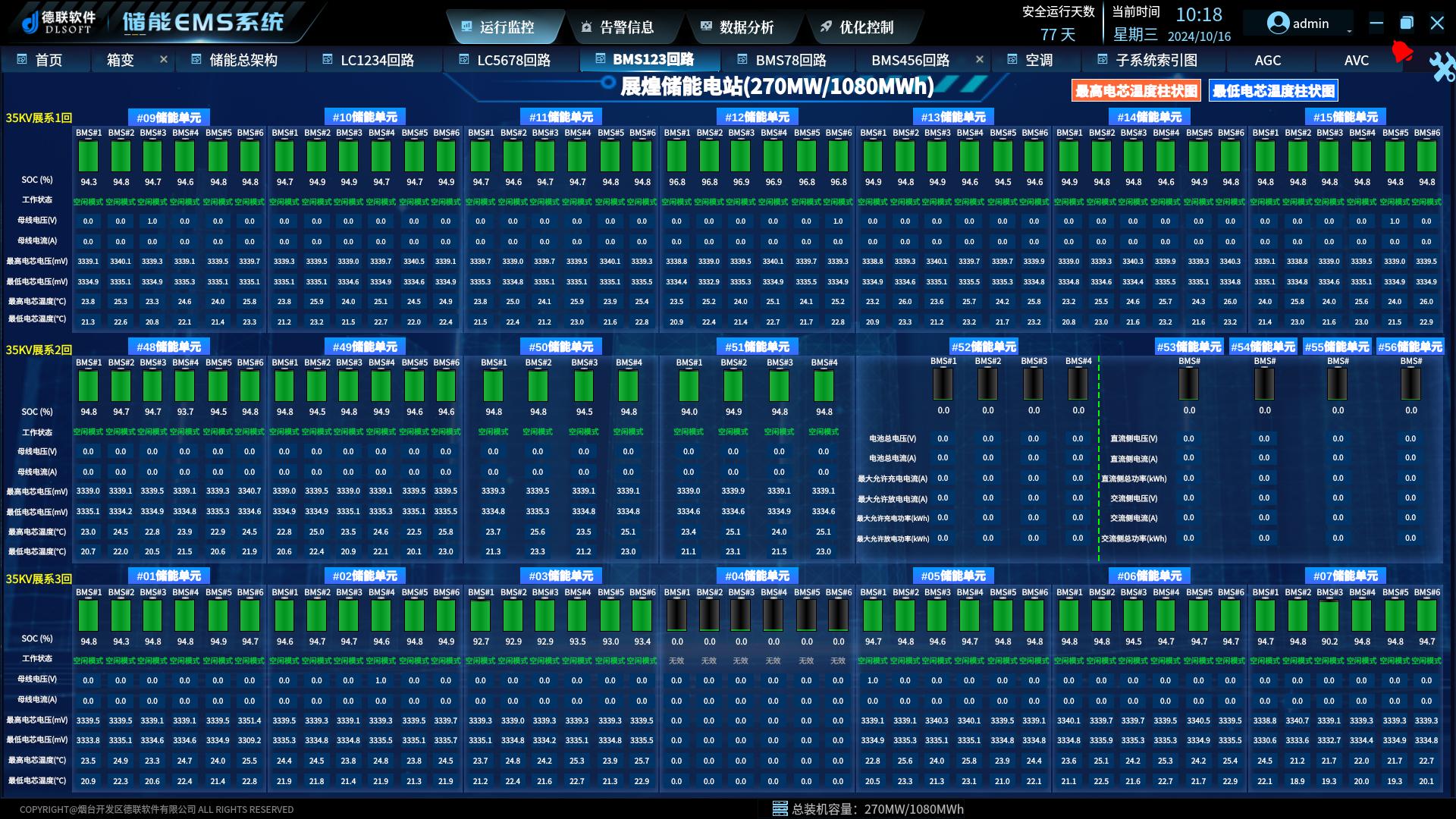Image resolution: width=1456 pixels, height=819 pixels.
Task: Click the #10储能单元 header label
Action: [x=364, y=118]
